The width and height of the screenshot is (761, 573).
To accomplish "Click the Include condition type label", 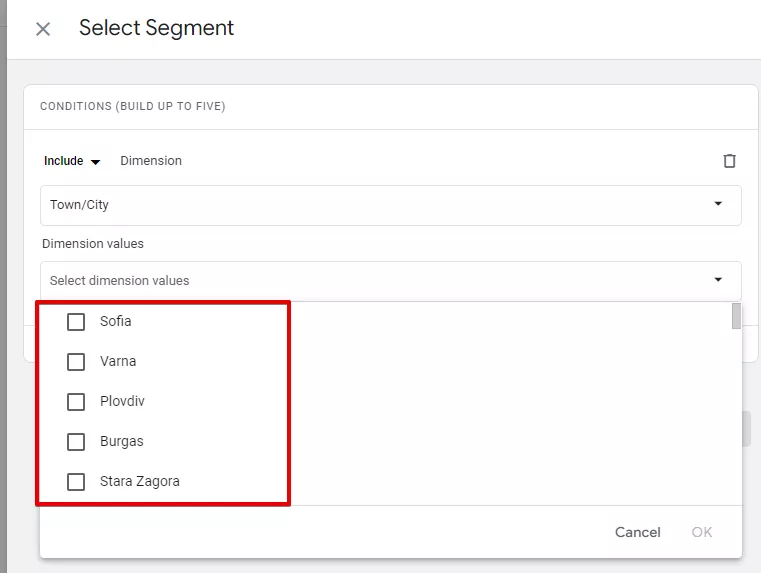I will click(x=64, y=161).
